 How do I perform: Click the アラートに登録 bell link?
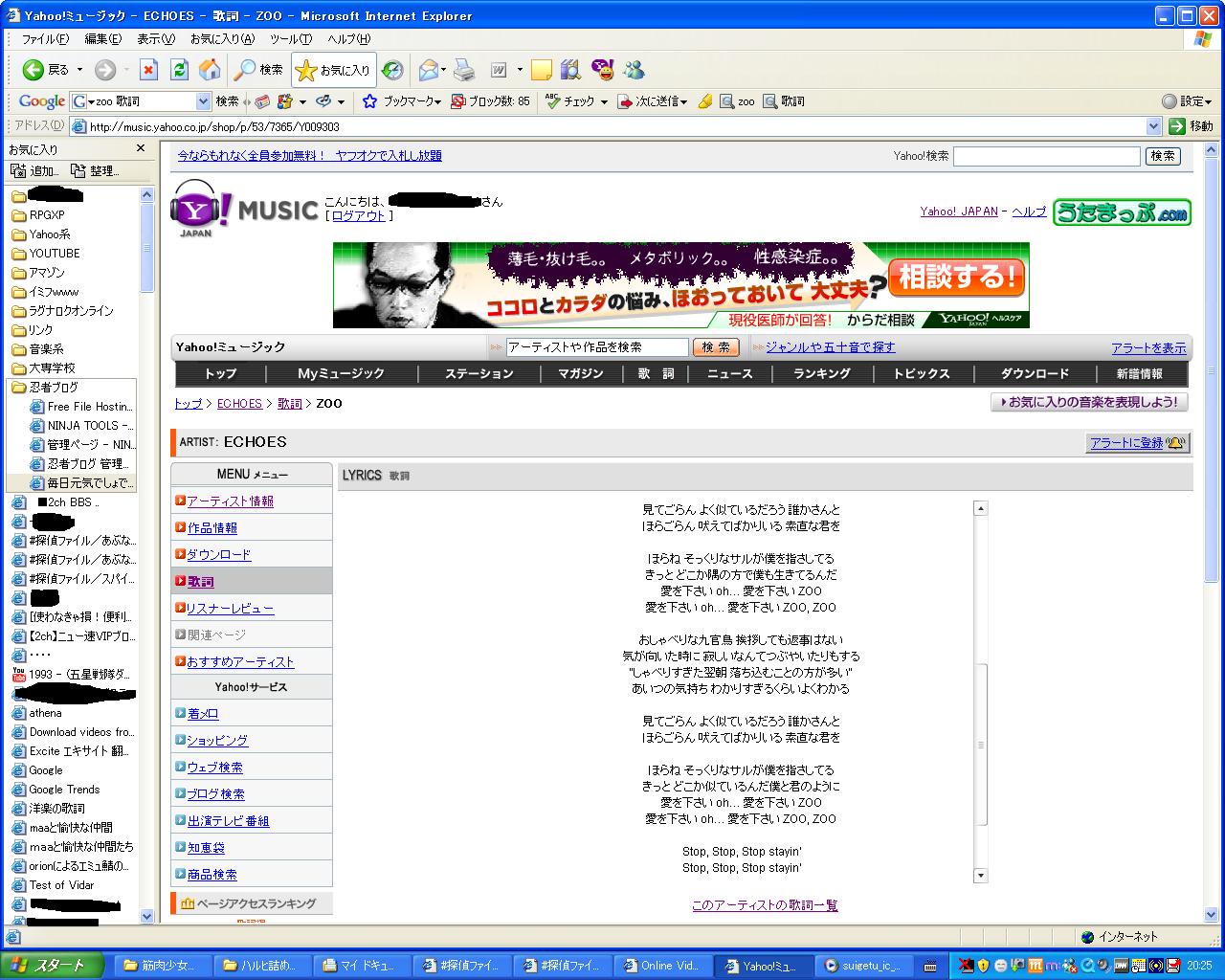click(x=1138, y=443)
